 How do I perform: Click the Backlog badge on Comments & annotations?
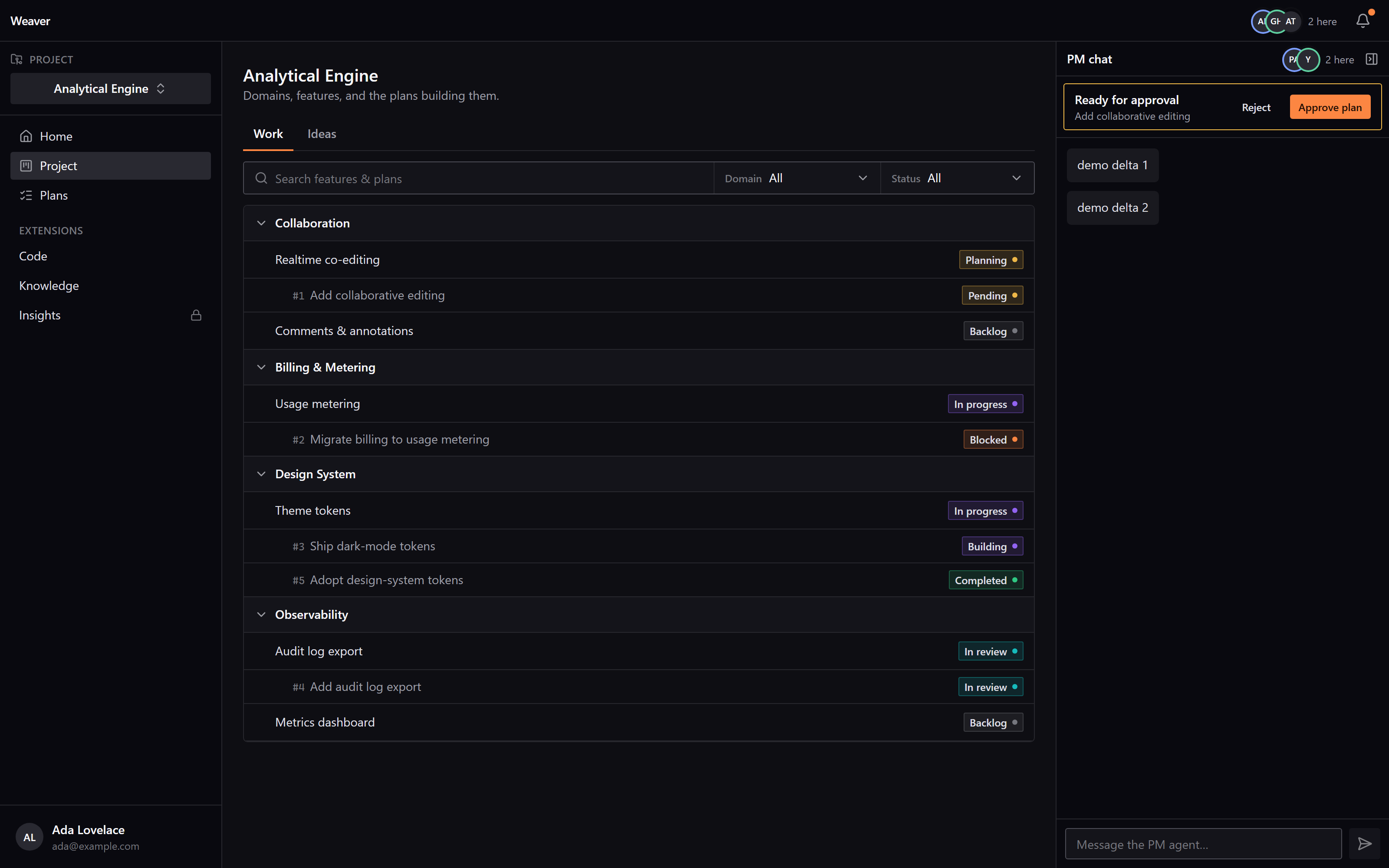click(993, 331)
